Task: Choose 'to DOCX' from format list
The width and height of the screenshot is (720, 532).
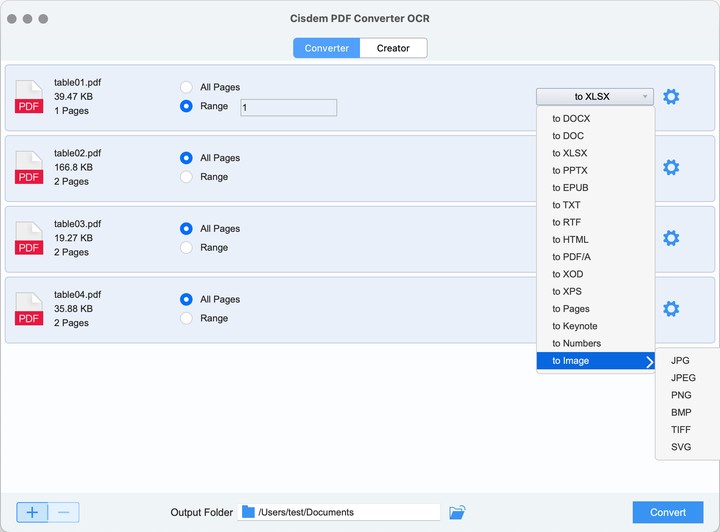Action: pos(596,118)
